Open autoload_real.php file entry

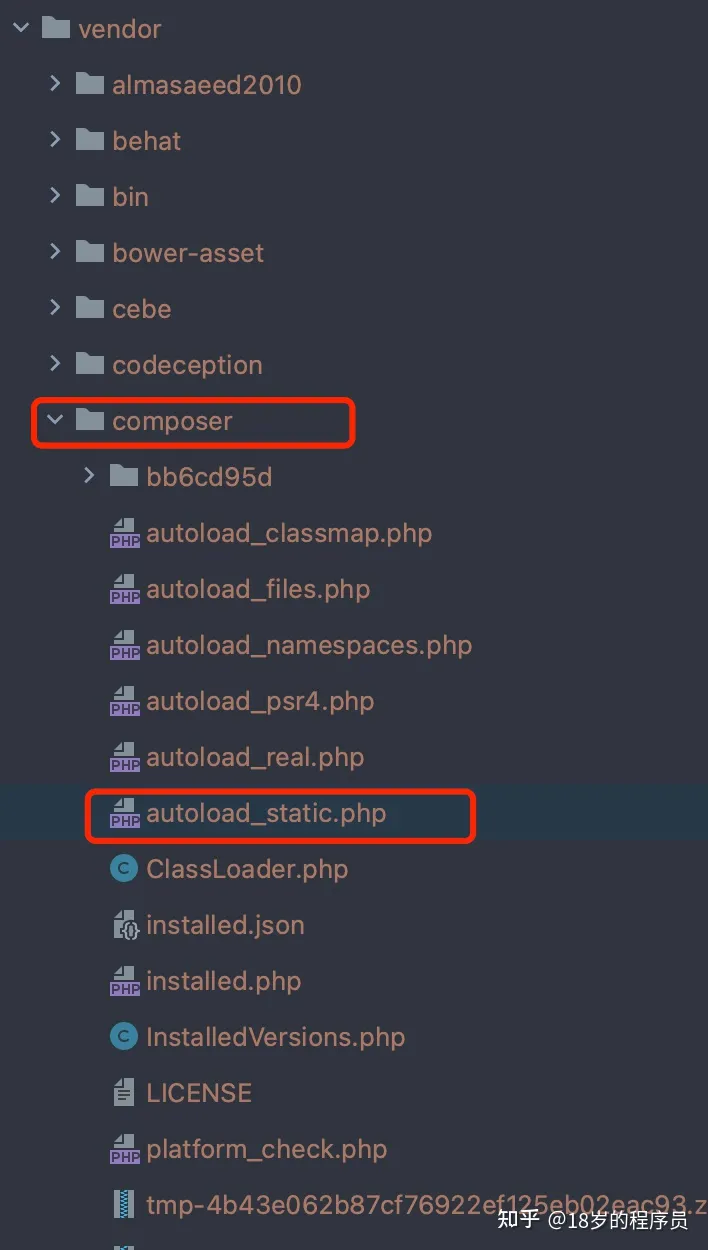(255, 758)
